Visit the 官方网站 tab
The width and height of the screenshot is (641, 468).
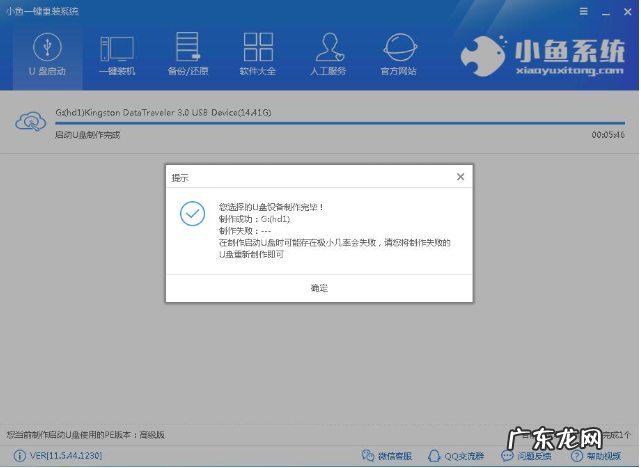click(x=399, y=55)
